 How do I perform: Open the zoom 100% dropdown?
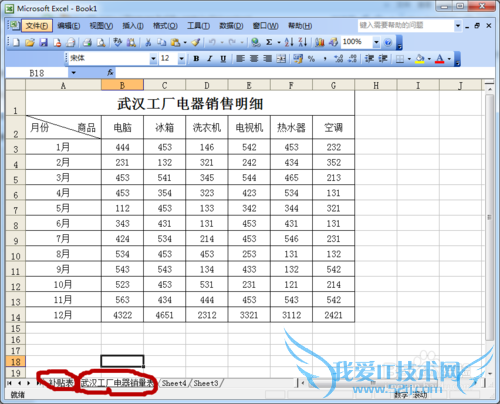[x=376, y=42]
